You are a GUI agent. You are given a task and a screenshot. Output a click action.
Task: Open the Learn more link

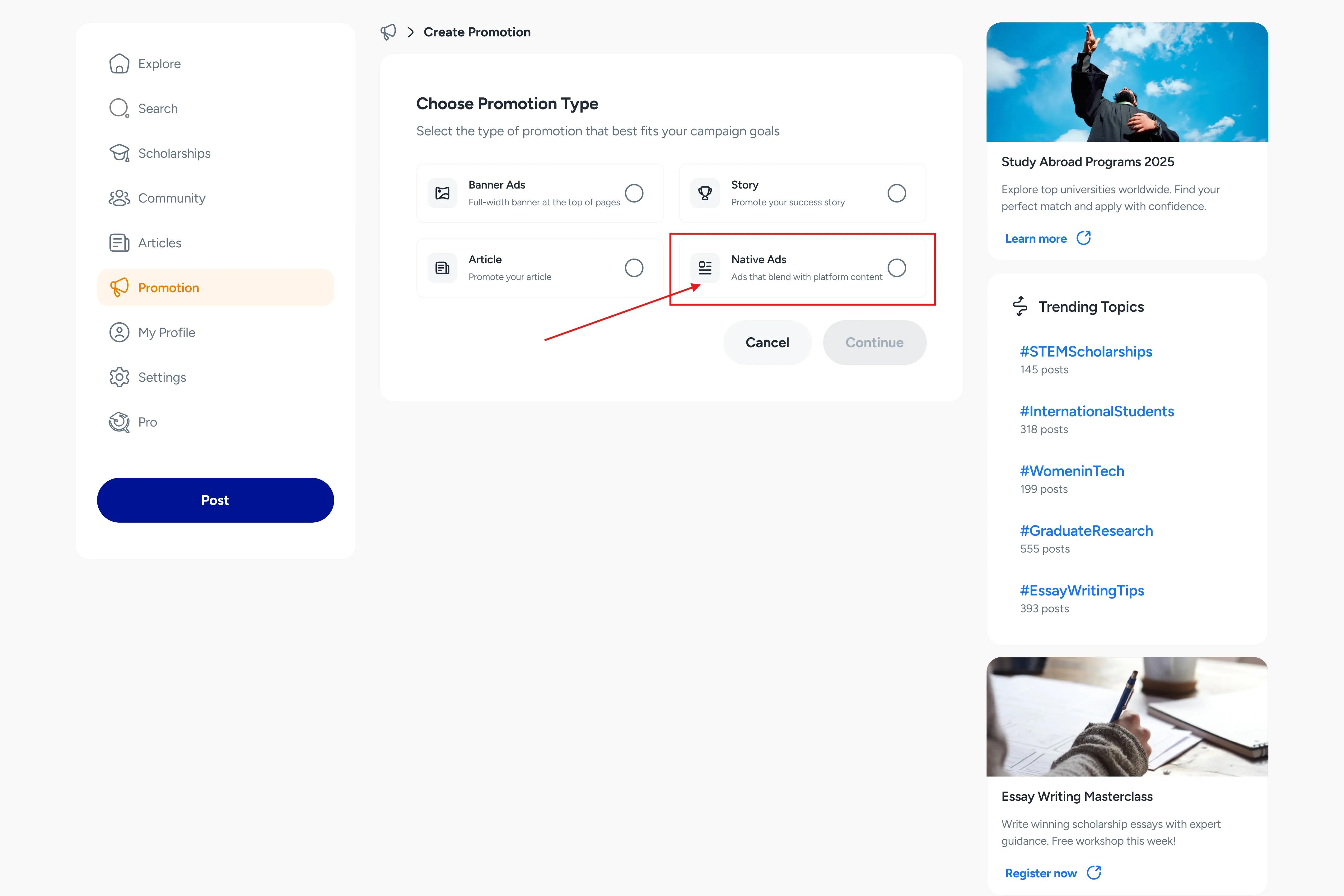coord(1035,239)
